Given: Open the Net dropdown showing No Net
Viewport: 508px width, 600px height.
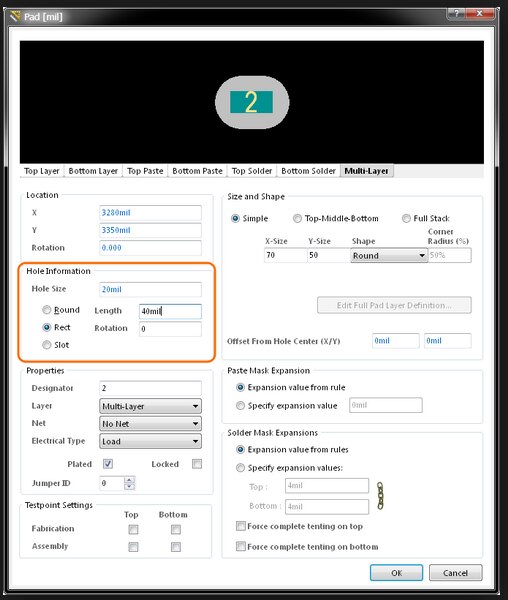Looking at the screenshot, I should [x=150, y=424].
